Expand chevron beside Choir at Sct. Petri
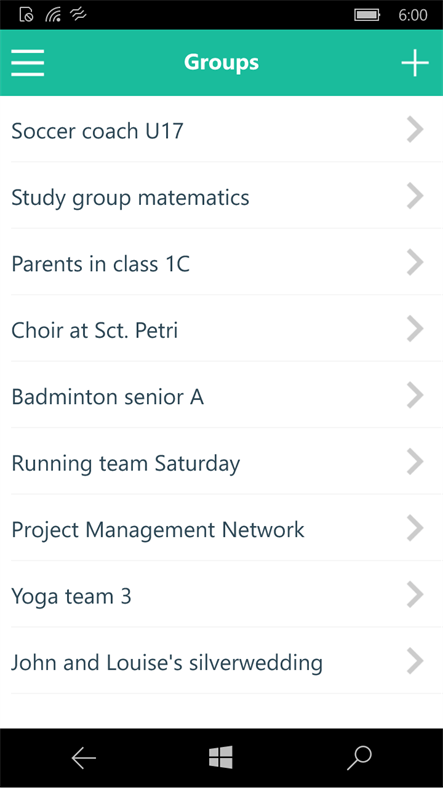 [x=415, y=329]
